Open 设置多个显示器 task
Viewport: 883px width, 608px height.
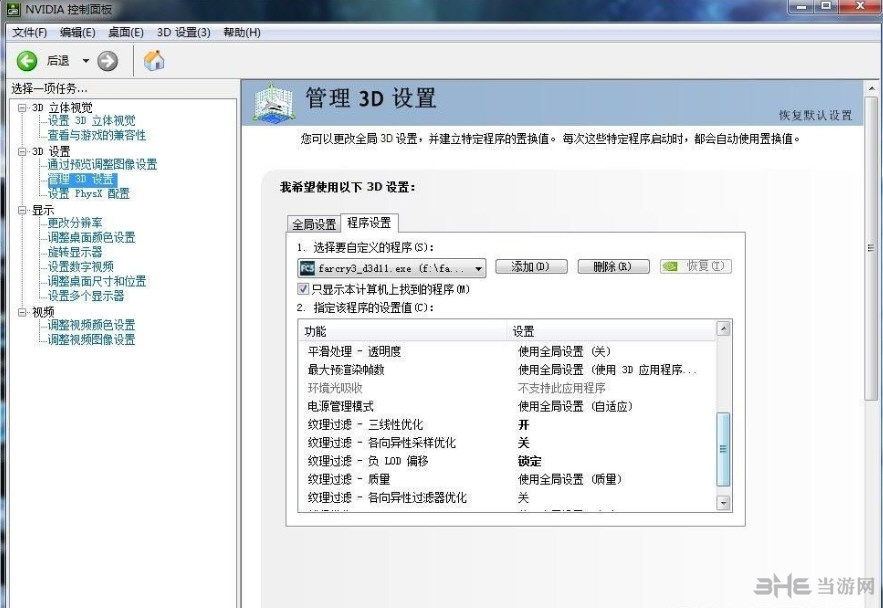[86, 296]
